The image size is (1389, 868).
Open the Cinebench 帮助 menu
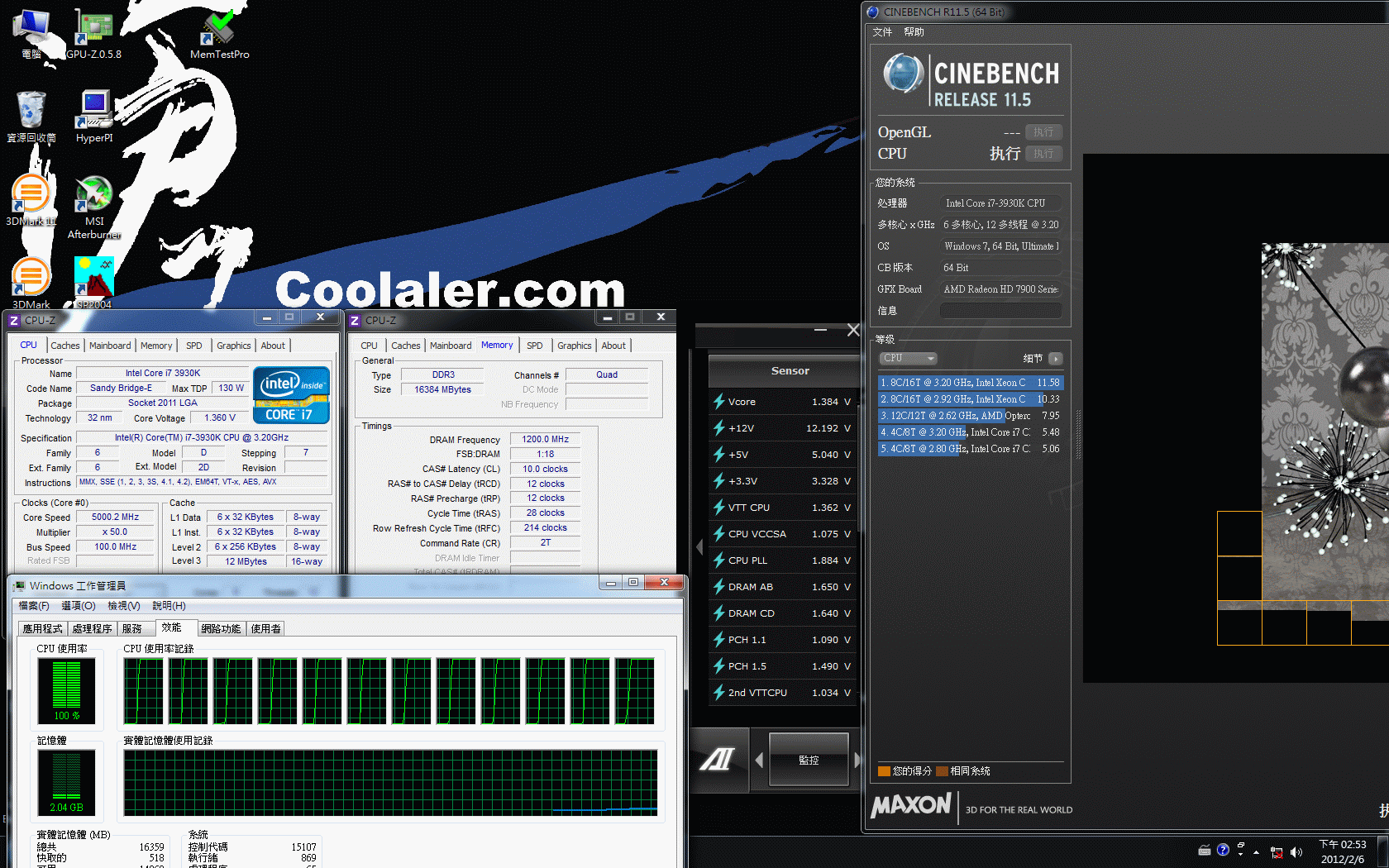click(x=914, y=32)
